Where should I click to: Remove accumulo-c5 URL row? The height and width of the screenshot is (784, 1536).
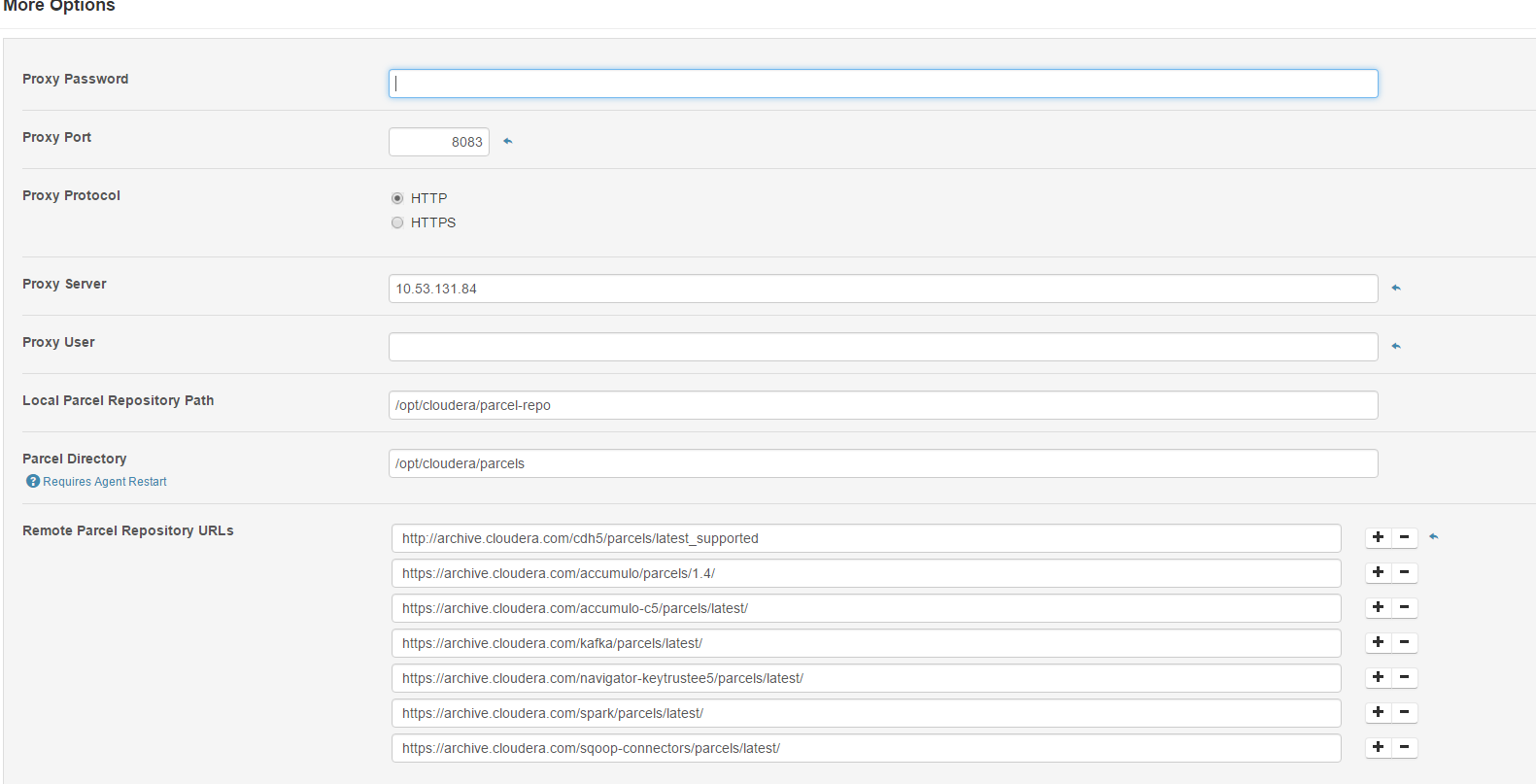tap(1405, 607)
